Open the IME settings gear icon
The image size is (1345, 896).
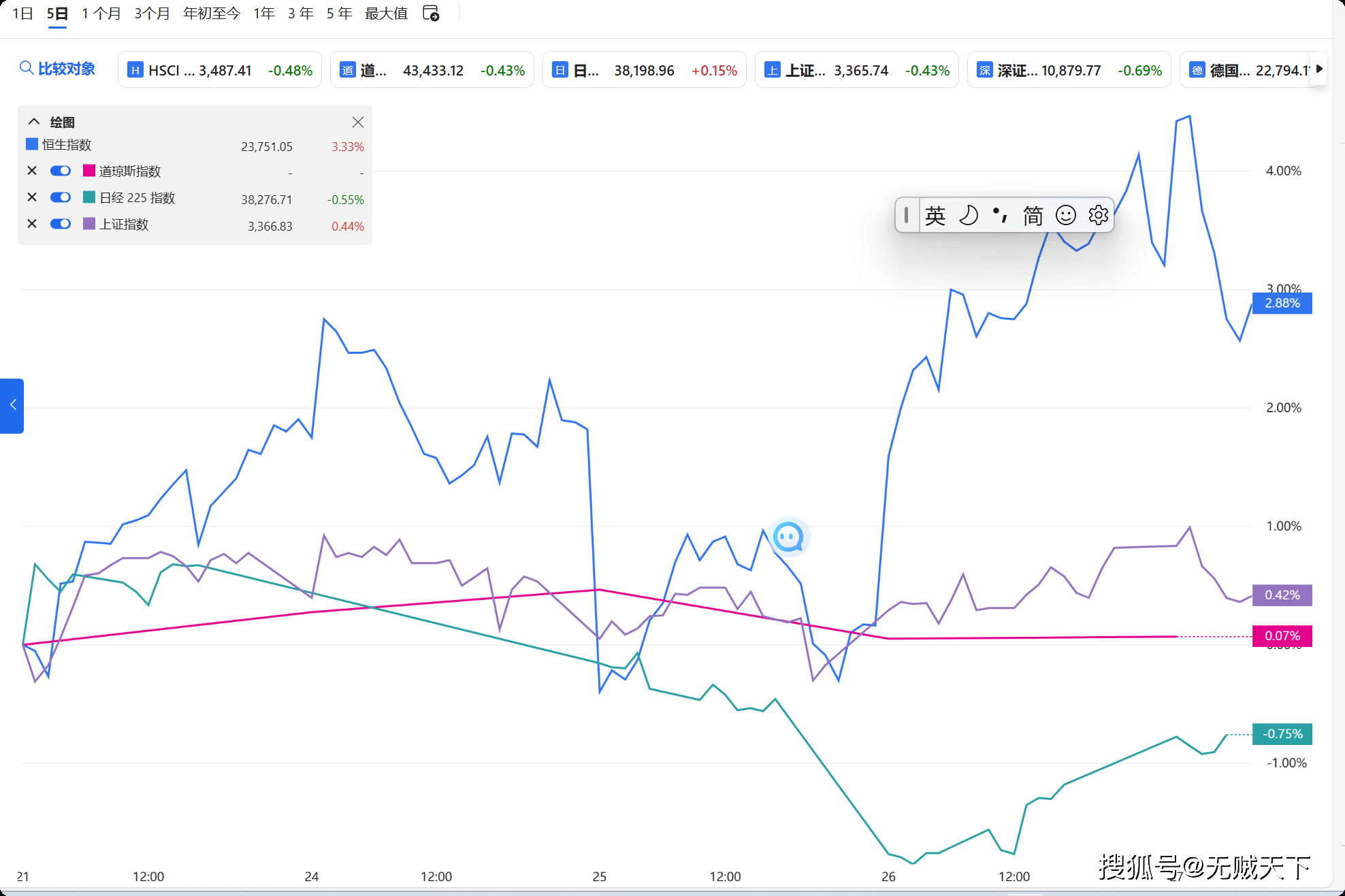[1098, 216]
